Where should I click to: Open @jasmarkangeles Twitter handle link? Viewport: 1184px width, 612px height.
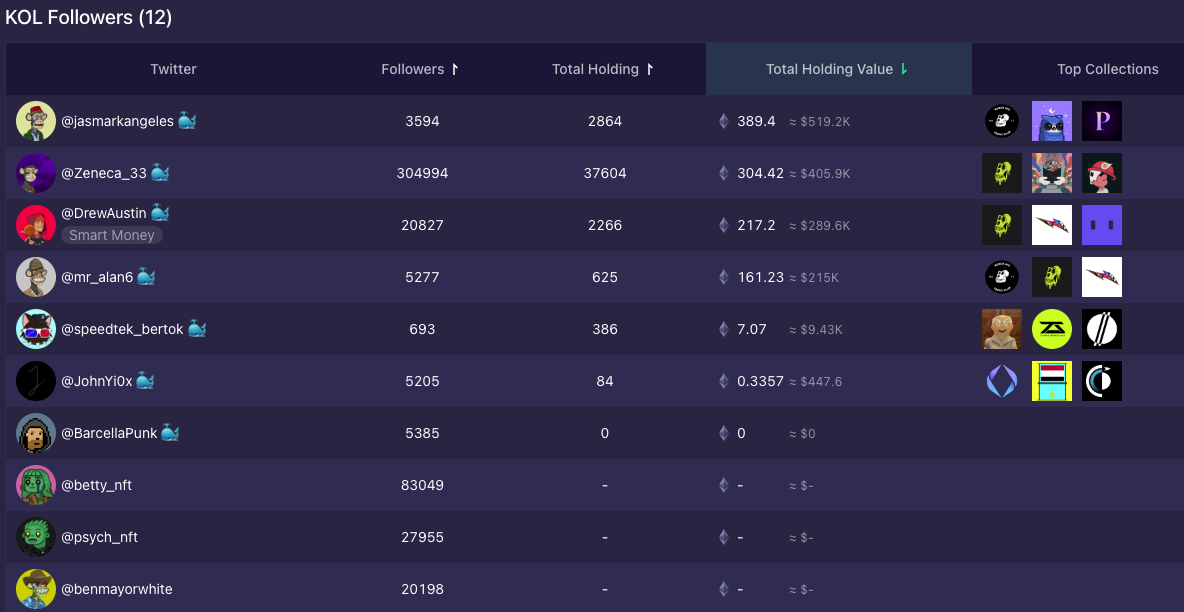(117, 121)
